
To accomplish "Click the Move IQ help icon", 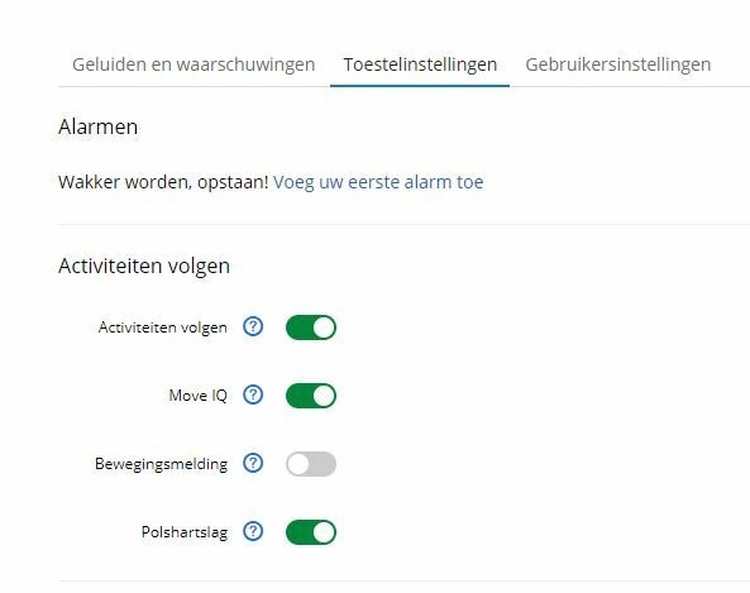I will pos(254,395).
